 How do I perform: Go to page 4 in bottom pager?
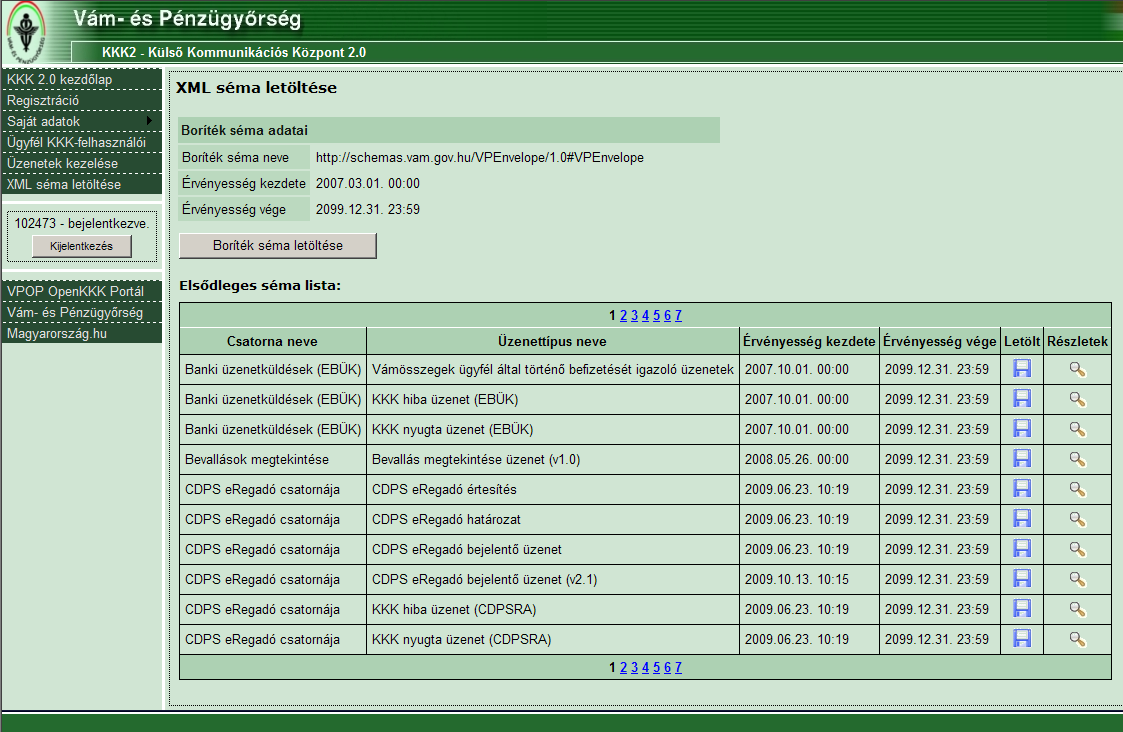pos(645,668)
